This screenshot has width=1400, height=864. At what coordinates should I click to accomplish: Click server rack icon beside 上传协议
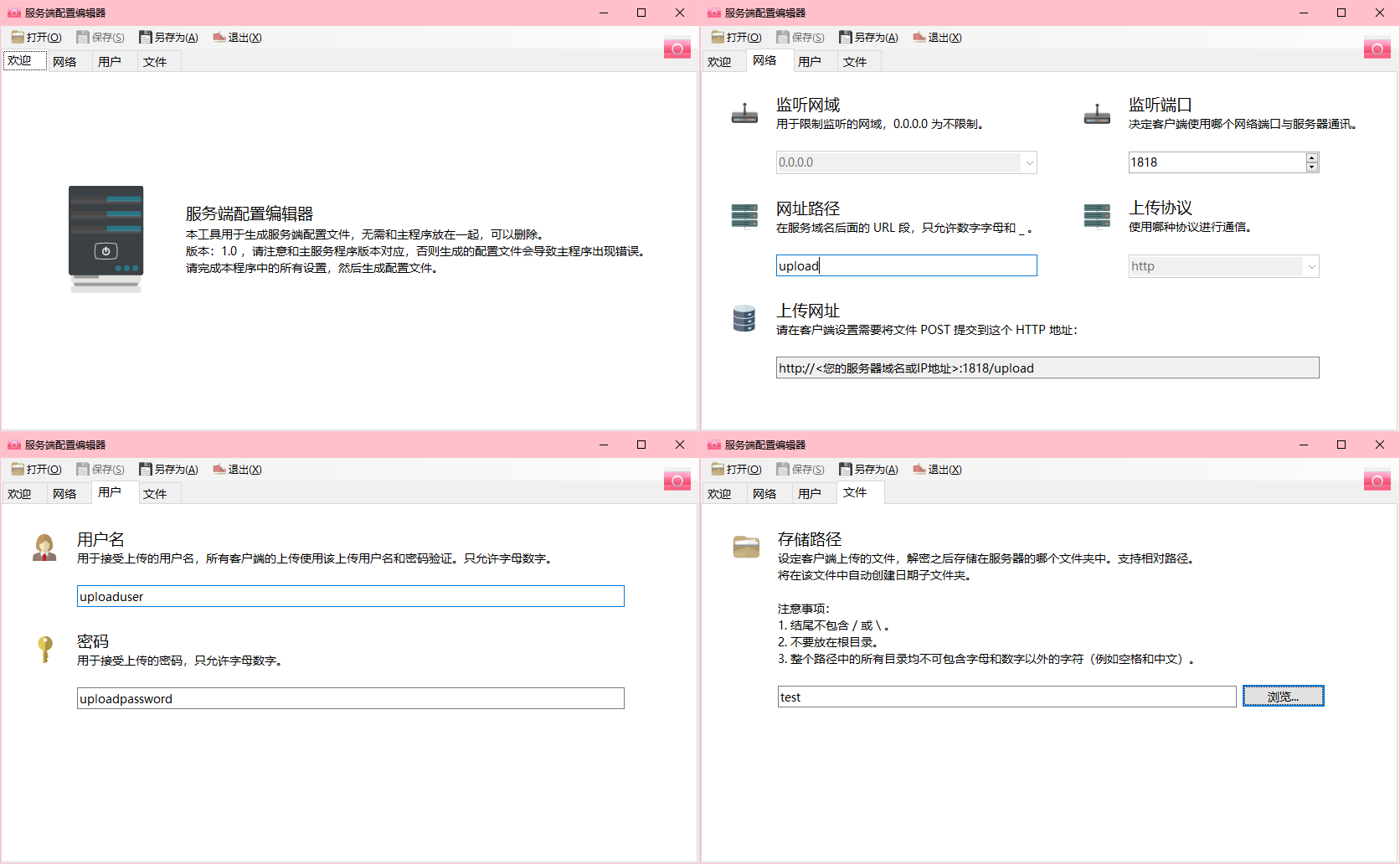[x=1097, y=216]
